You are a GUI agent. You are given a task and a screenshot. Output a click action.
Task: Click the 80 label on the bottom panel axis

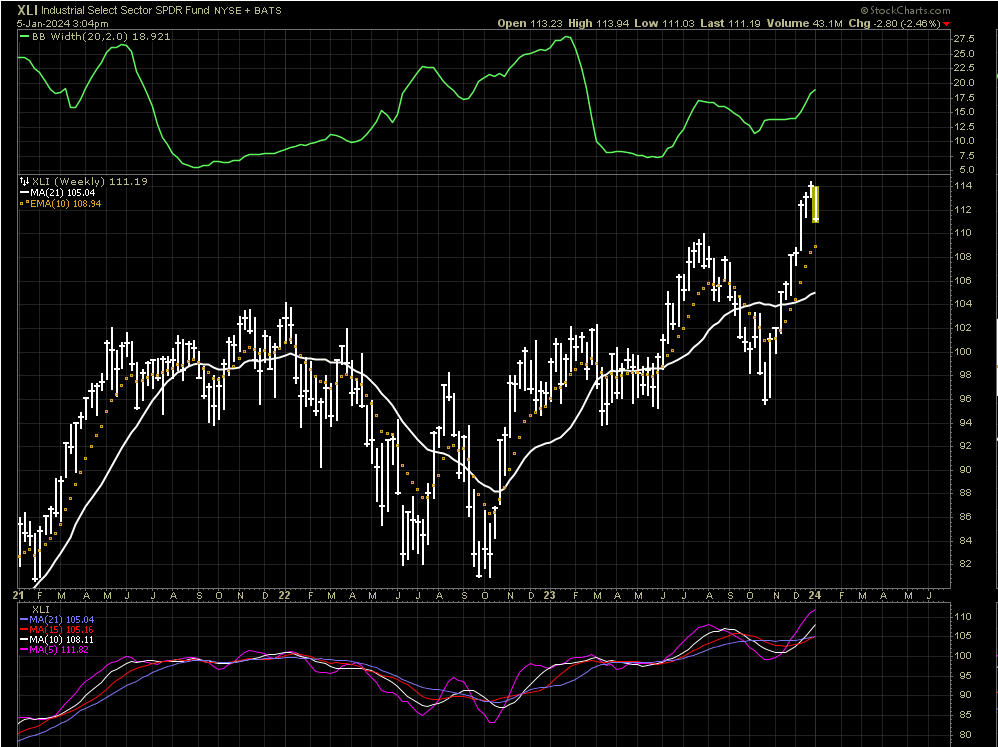[x=965, y=735]
